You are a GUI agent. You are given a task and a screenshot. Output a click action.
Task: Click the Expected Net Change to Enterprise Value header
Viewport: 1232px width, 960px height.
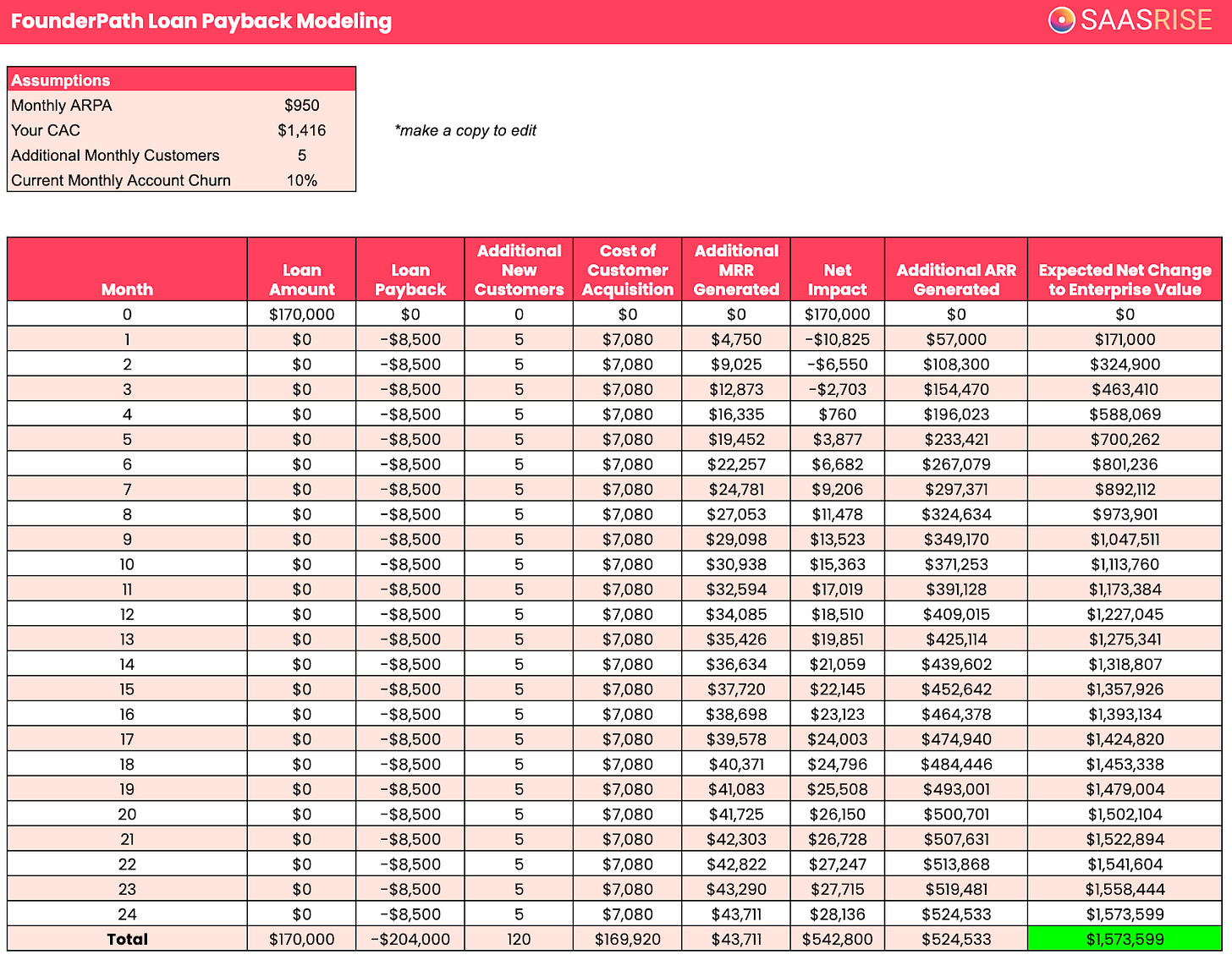[1125, 270]
